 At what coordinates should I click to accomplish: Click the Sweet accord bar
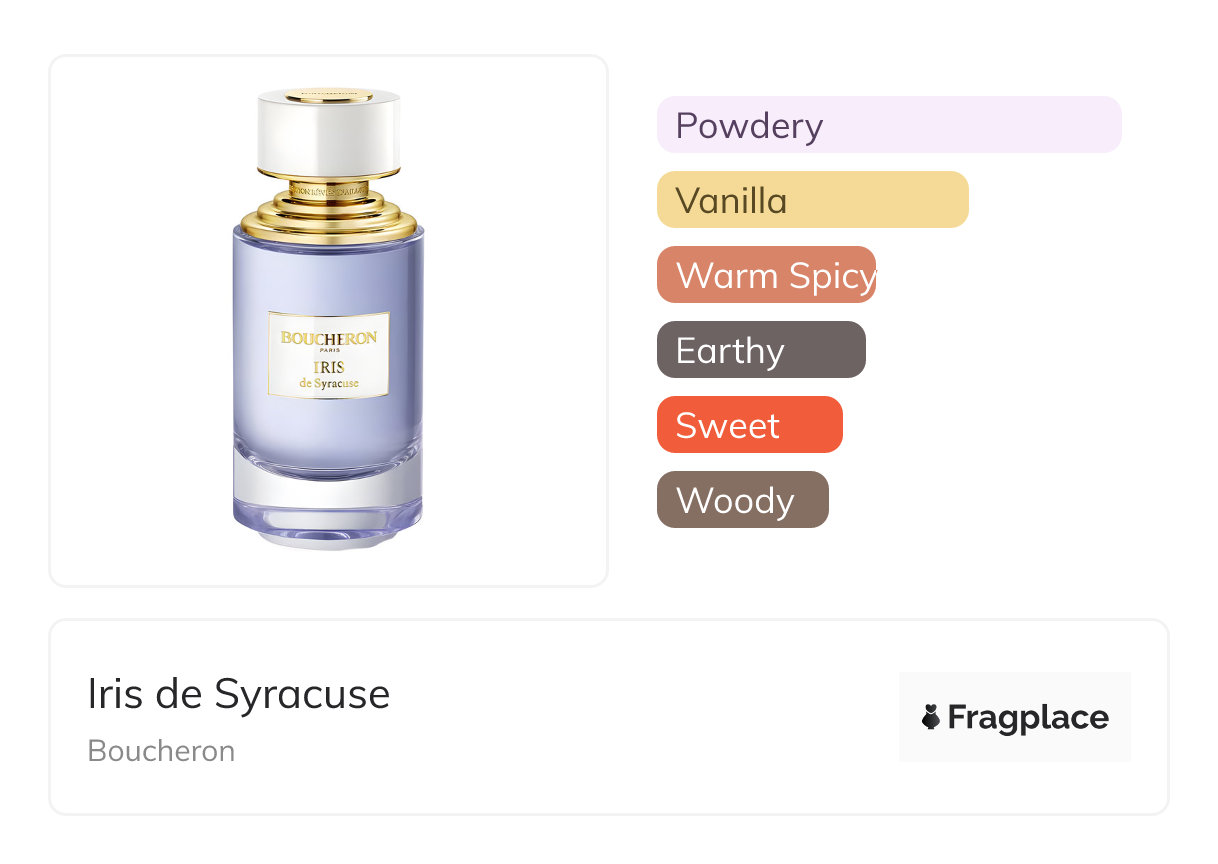click(750, 425)
